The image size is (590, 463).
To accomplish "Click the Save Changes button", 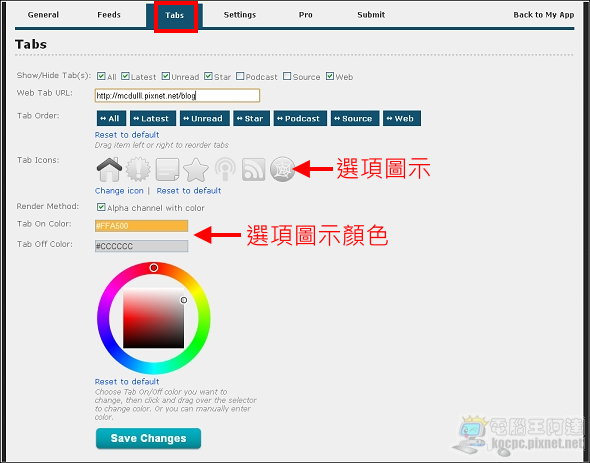I will (x=148, y=438).
